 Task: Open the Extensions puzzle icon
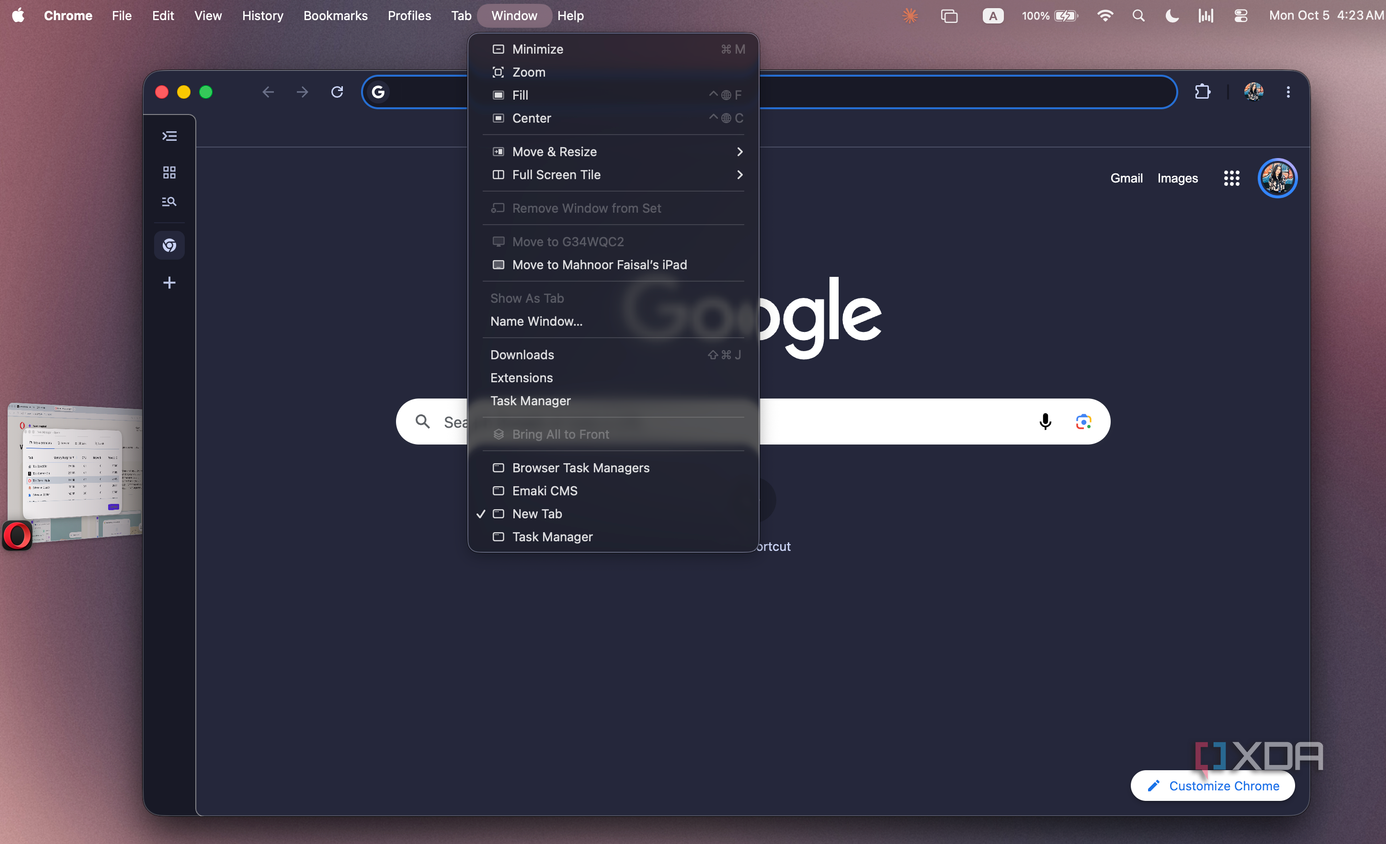1202,92
